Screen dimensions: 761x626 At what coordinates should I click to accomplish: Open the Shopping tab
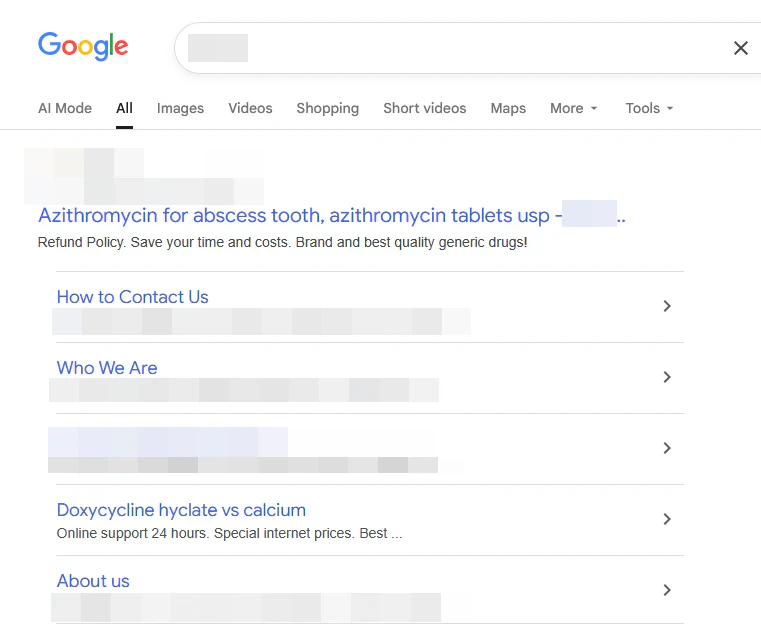click(x=327, y=108)
